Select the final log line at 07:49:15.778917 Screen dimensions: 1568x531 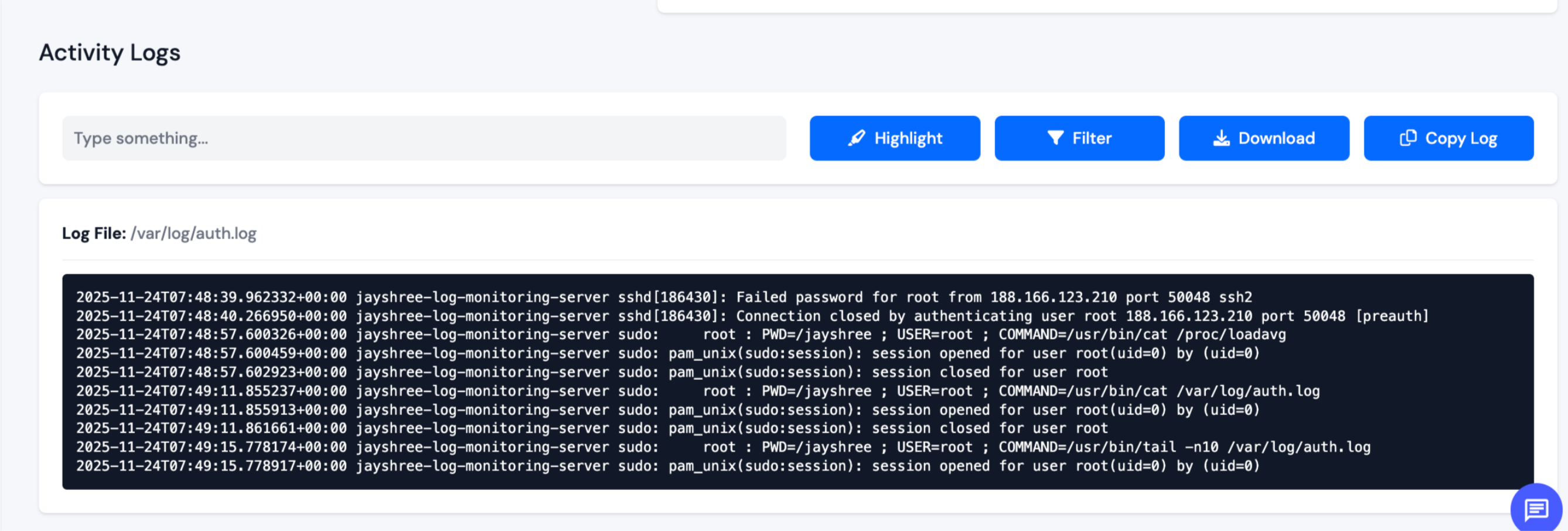668,466
